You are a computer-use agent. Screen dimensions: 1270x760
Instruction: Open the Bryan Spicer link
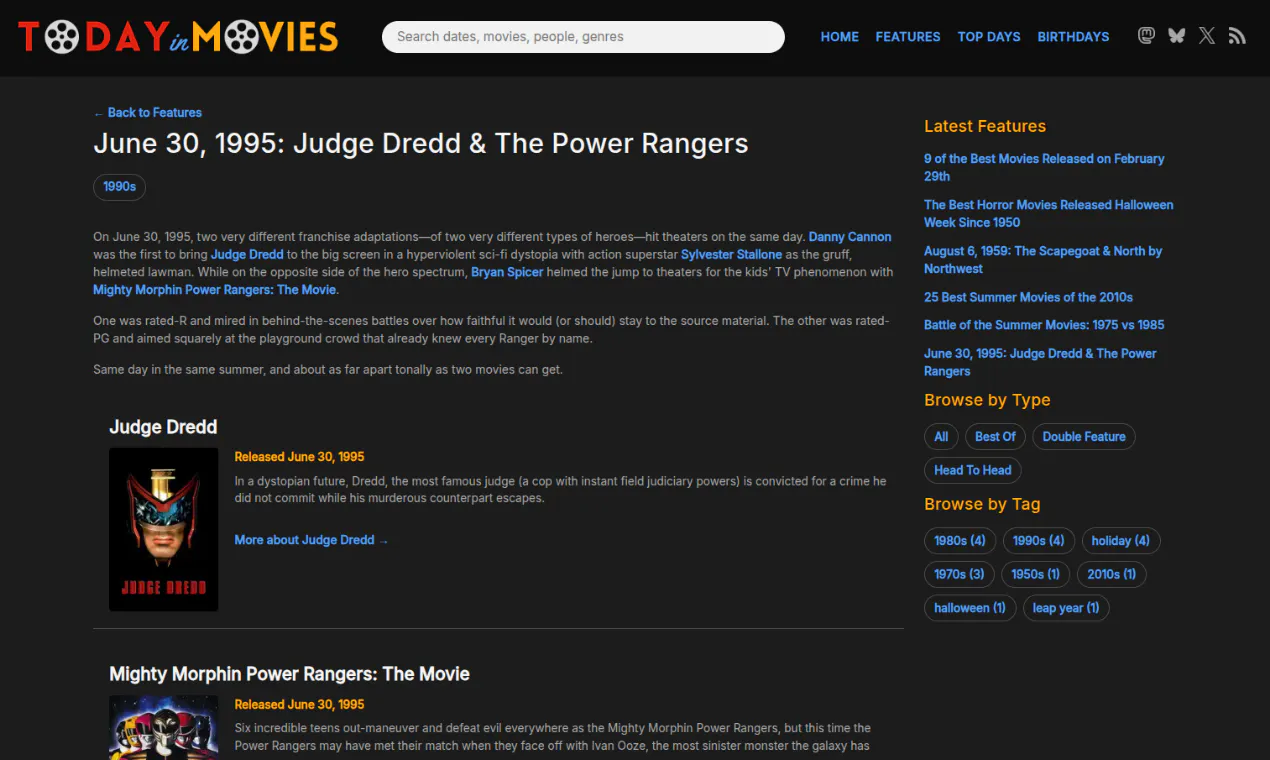[x=507, y=272]
